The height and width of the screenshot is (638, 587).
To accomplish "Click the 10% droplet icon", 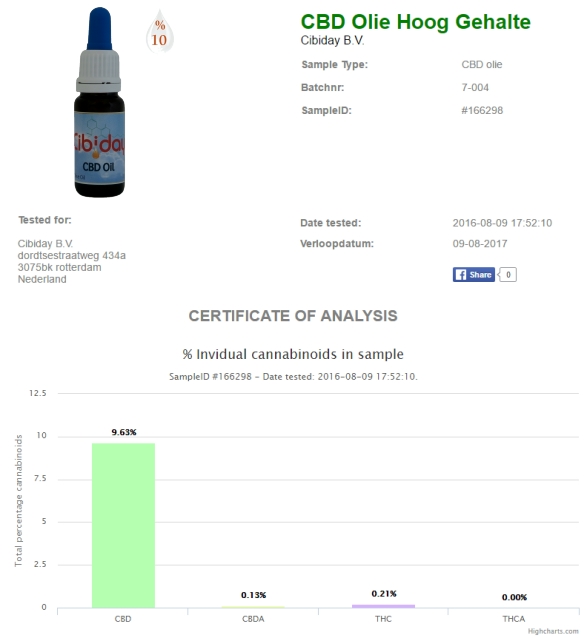I will point(159,32).
